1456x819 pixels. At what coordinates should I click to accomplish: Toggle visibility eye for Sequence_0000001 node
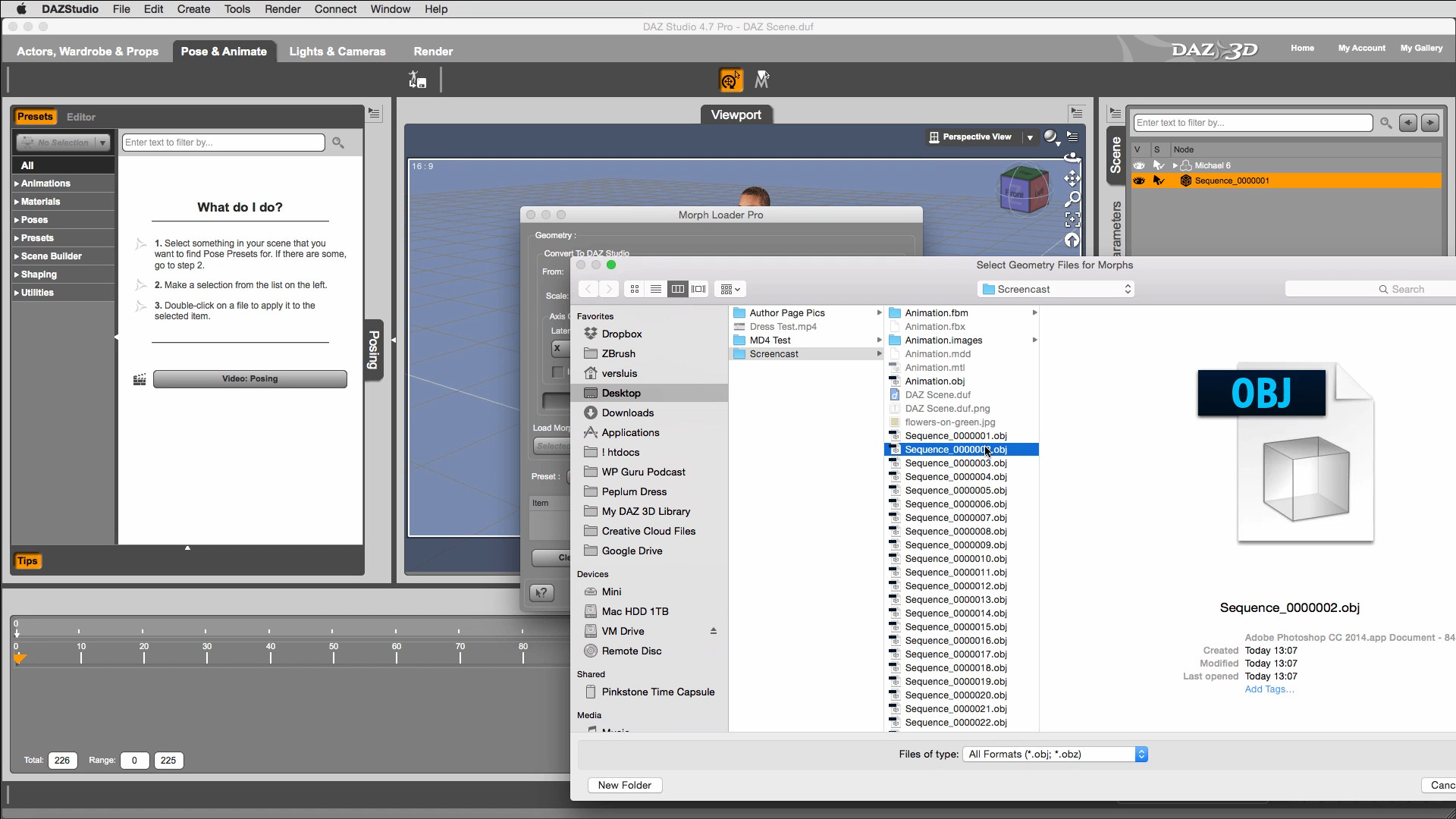[1139, 180]
